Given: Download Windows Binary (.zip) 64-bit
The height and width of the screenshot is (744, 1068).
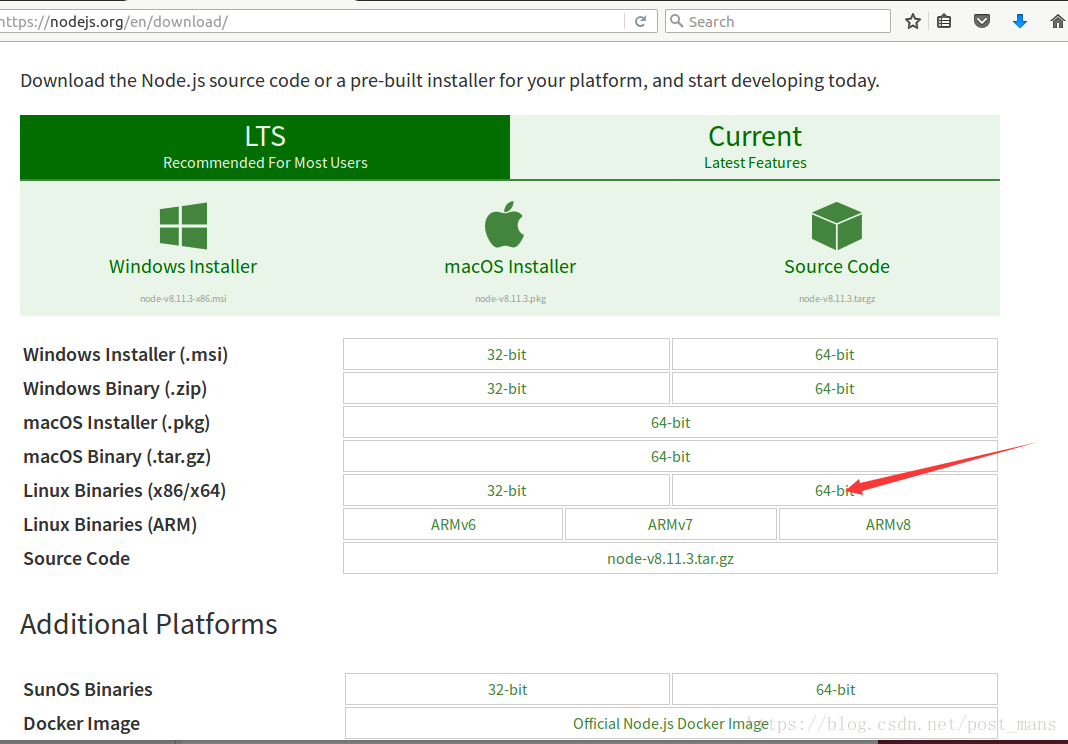Looking at the screenshot, I should point(834,388).
